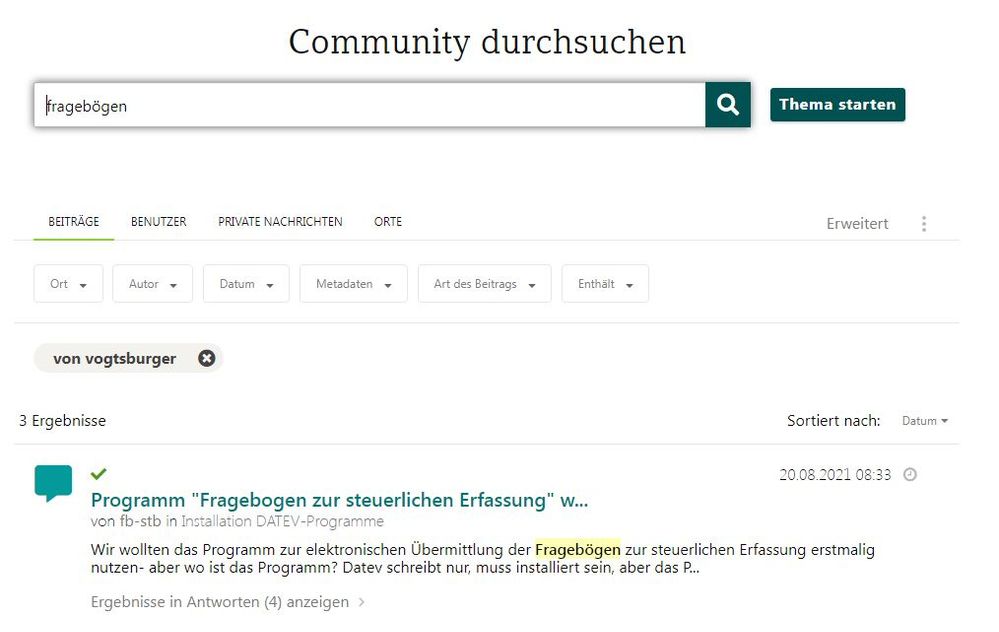Click the clock icon beside the post date
This screenshot has width=999, height=632.
tap(910, 475)
